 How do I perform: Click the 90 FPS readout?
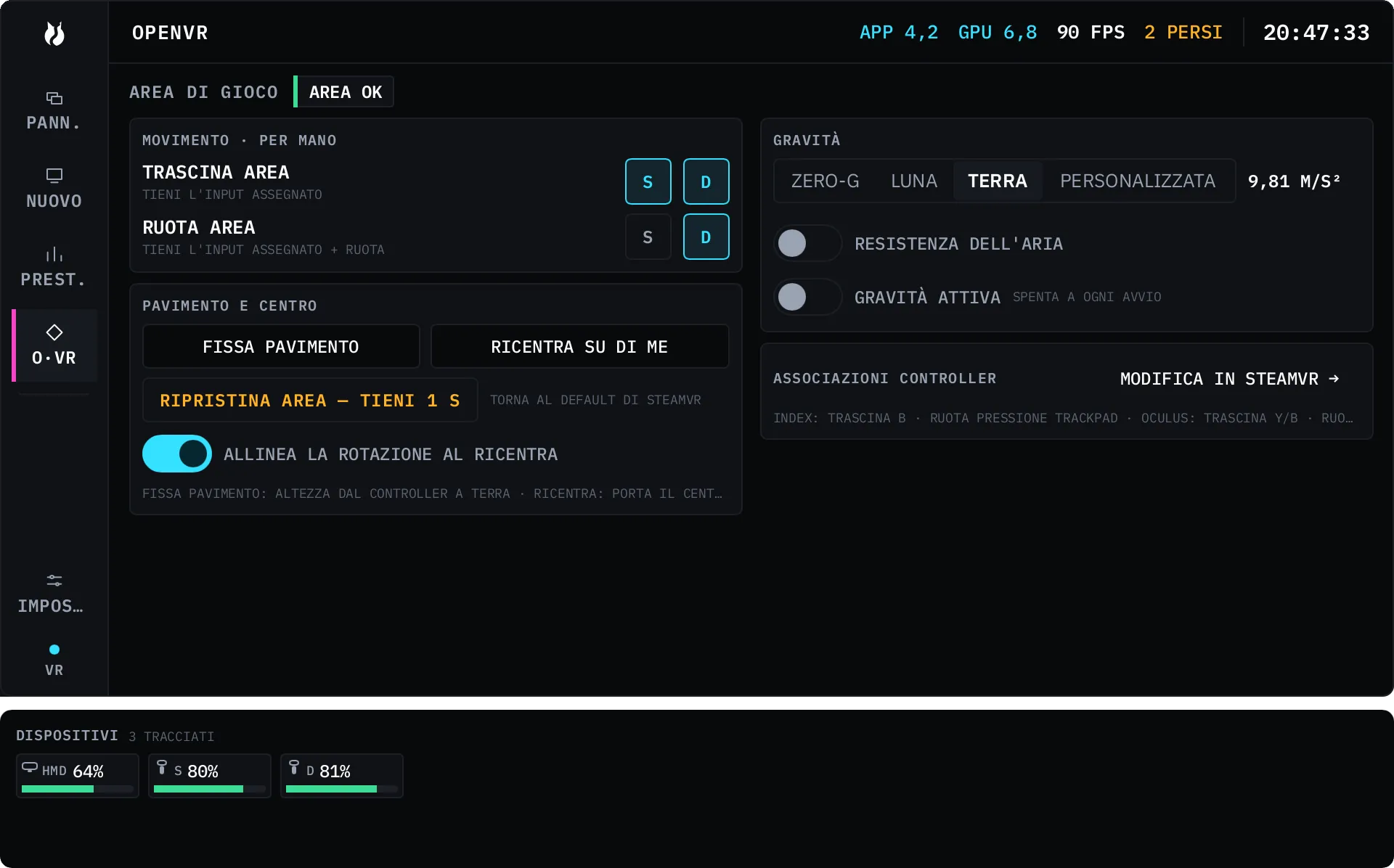click(1091, 33)
